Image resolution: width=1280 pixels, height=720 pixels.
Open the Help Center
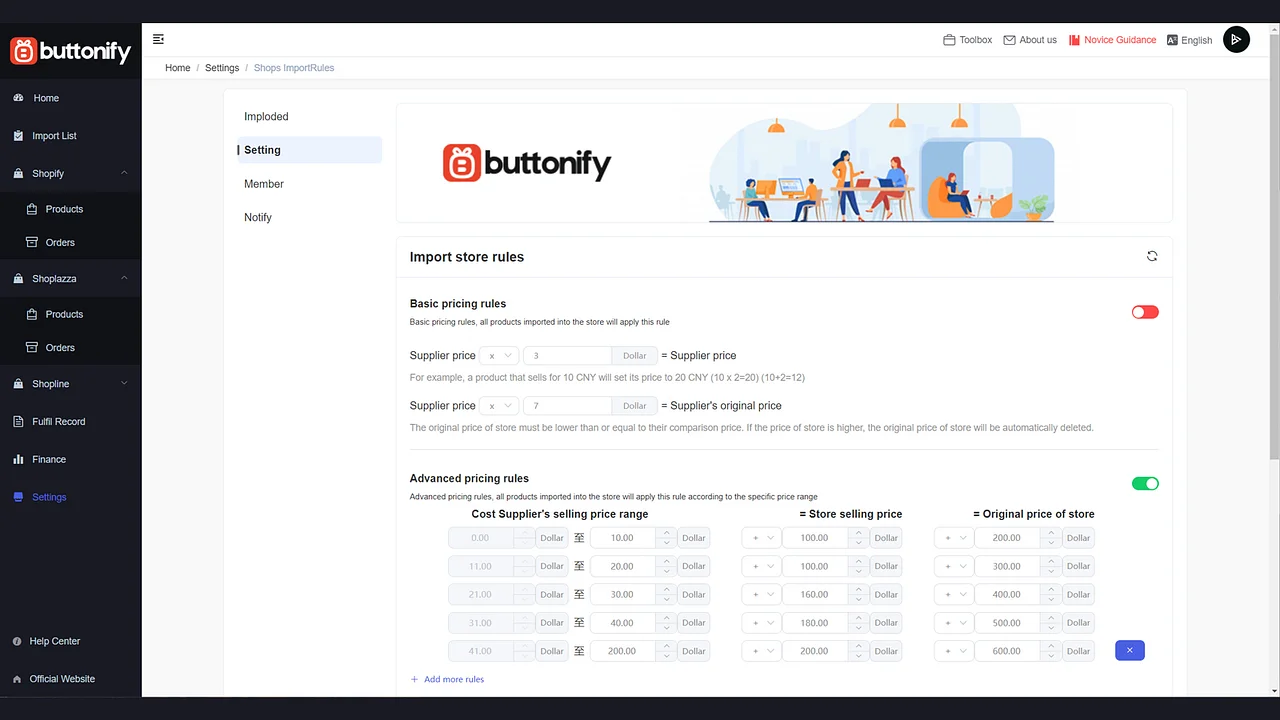point(55,641)
